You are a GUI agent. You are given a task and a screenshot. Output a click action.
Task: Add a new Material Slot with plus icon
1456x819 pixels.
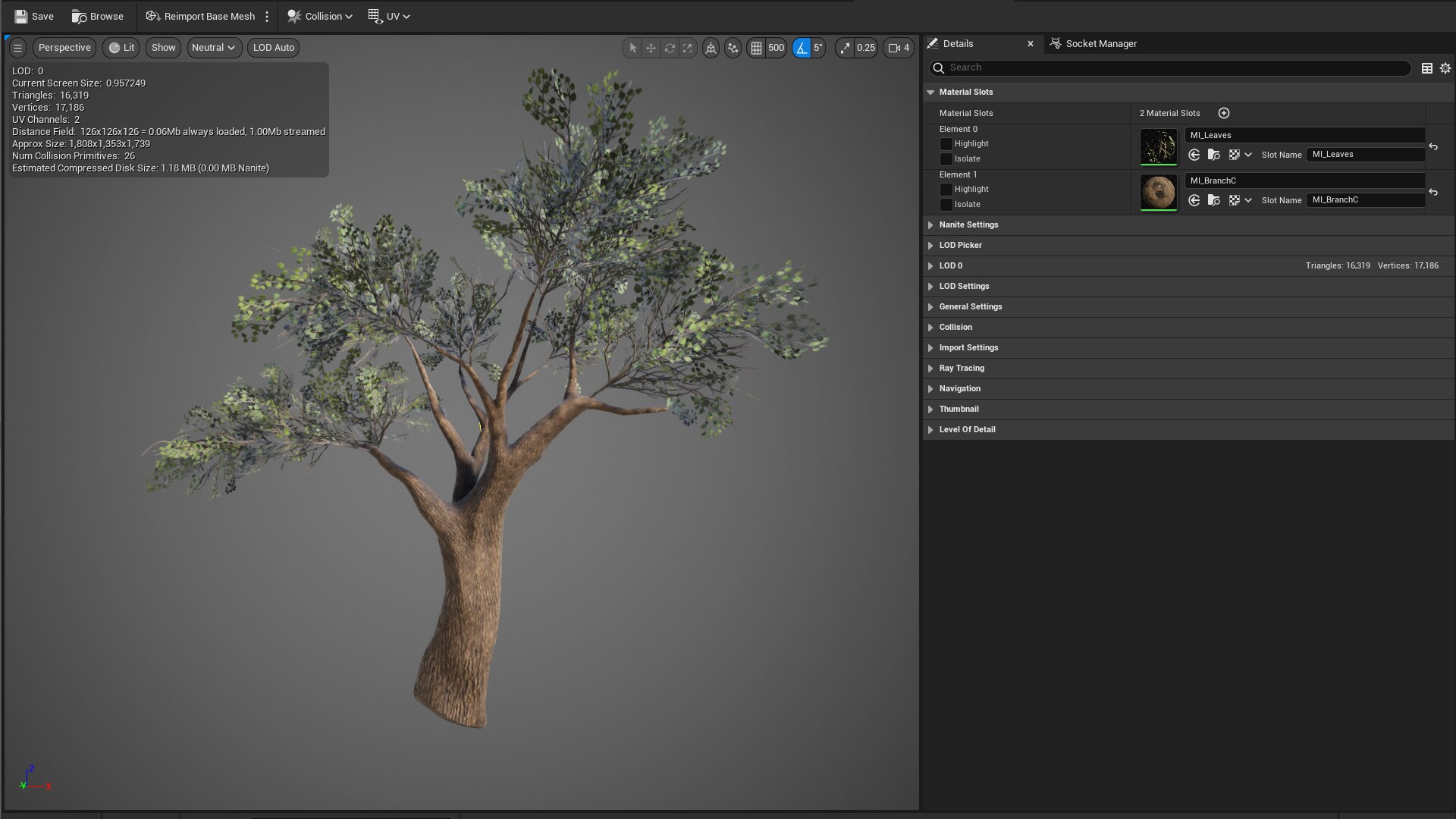click(1223, 113)
